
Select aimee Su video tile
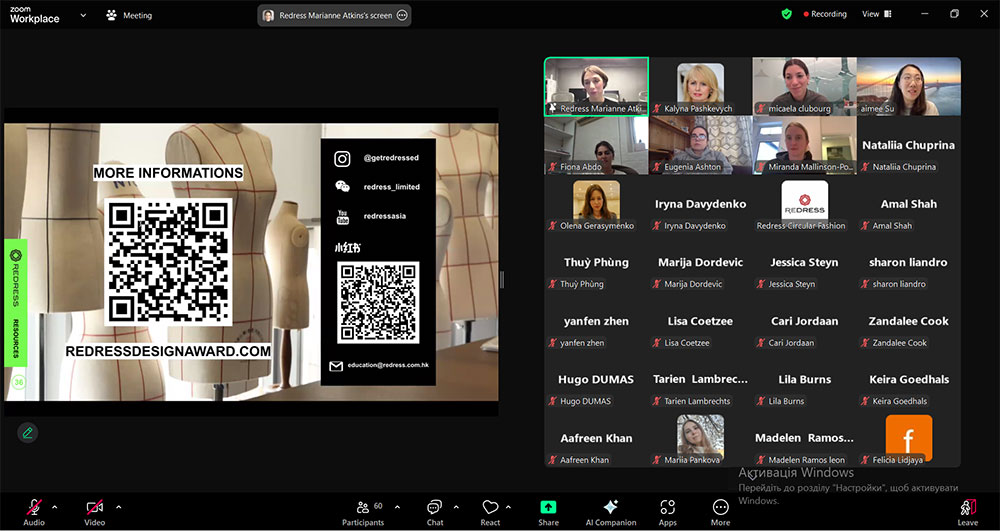[x=909, y=87]
